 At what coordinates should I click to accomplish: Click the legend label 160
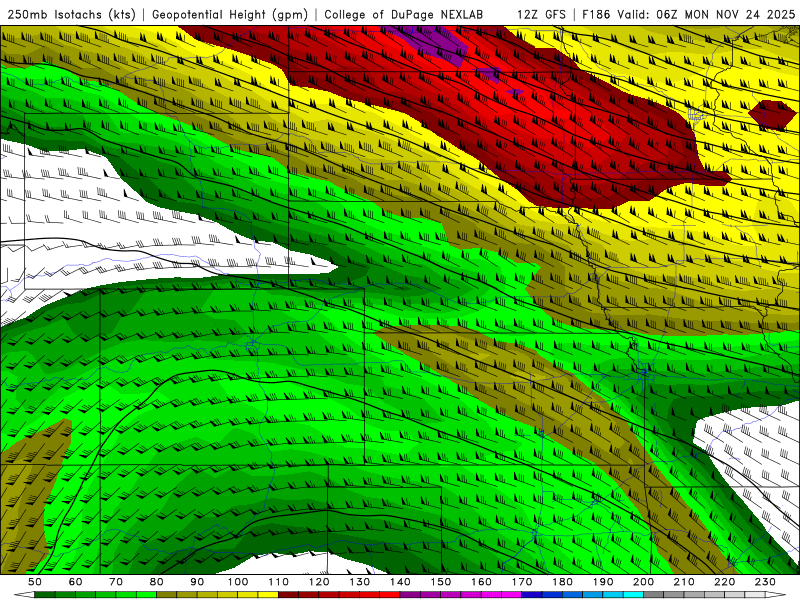[481, 582]
